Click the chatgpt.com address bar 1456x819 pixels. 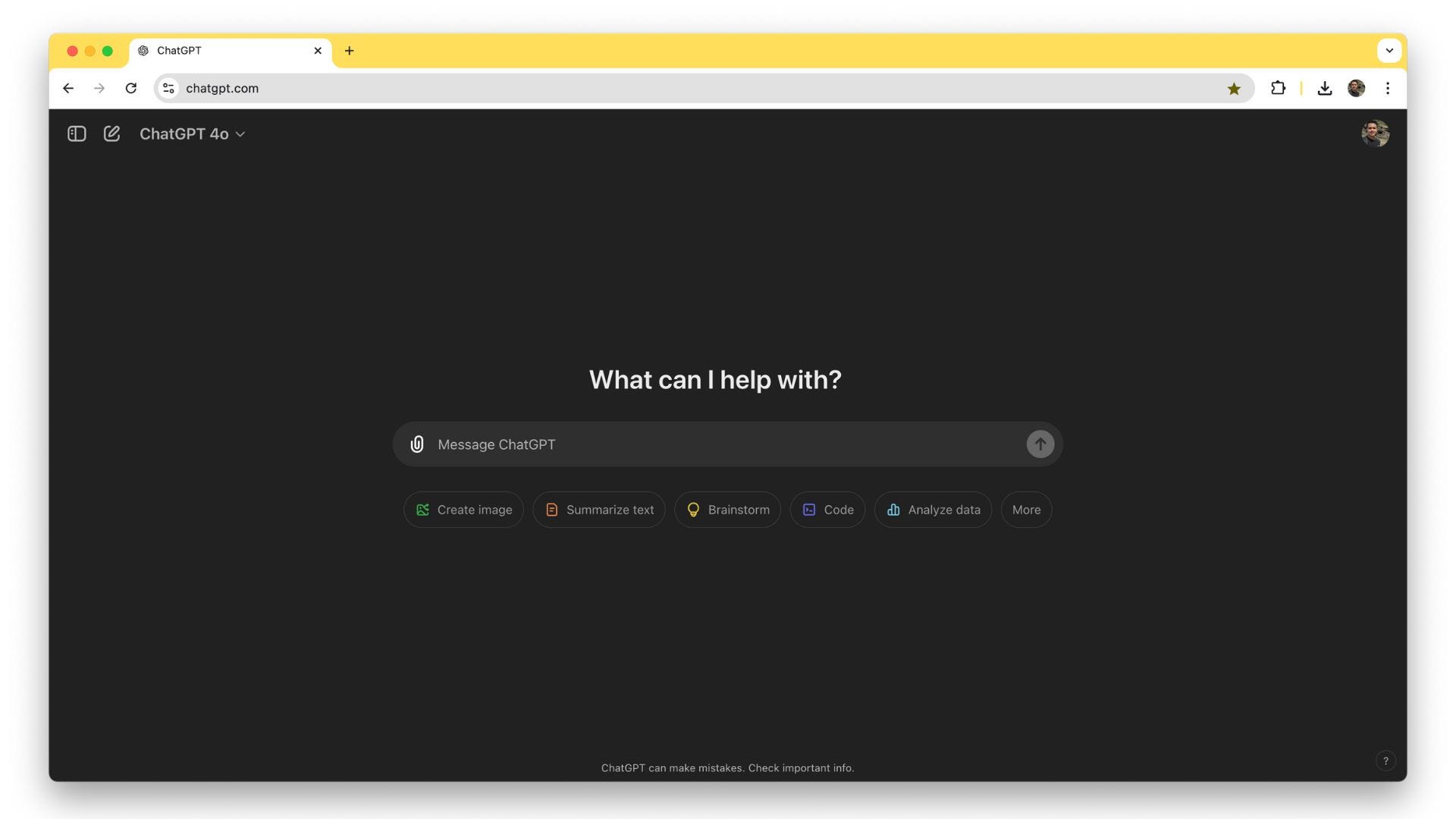(704, 89)
